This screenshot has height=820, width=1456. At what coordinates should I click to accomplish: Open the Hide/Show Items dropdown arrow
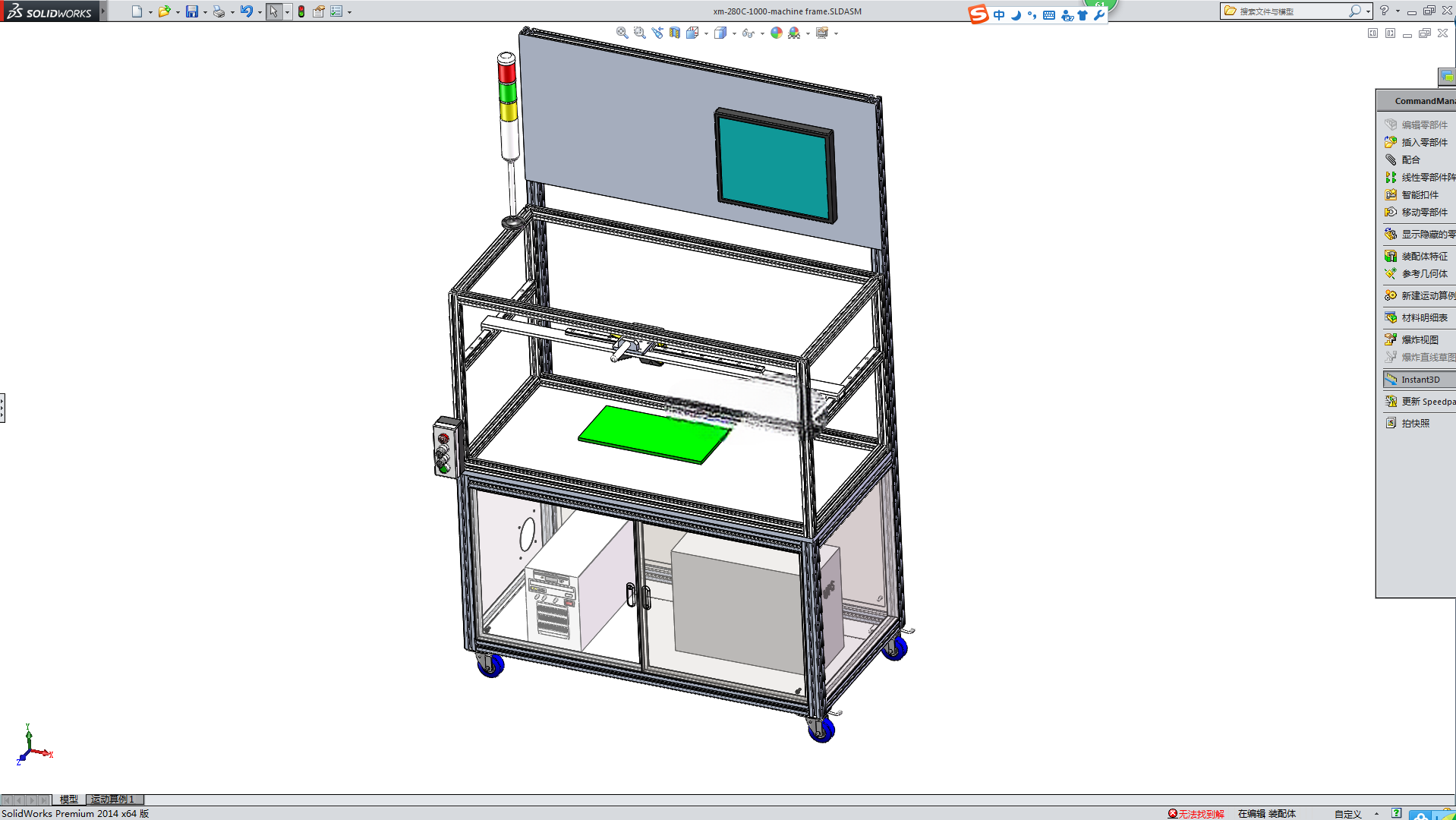762,33
